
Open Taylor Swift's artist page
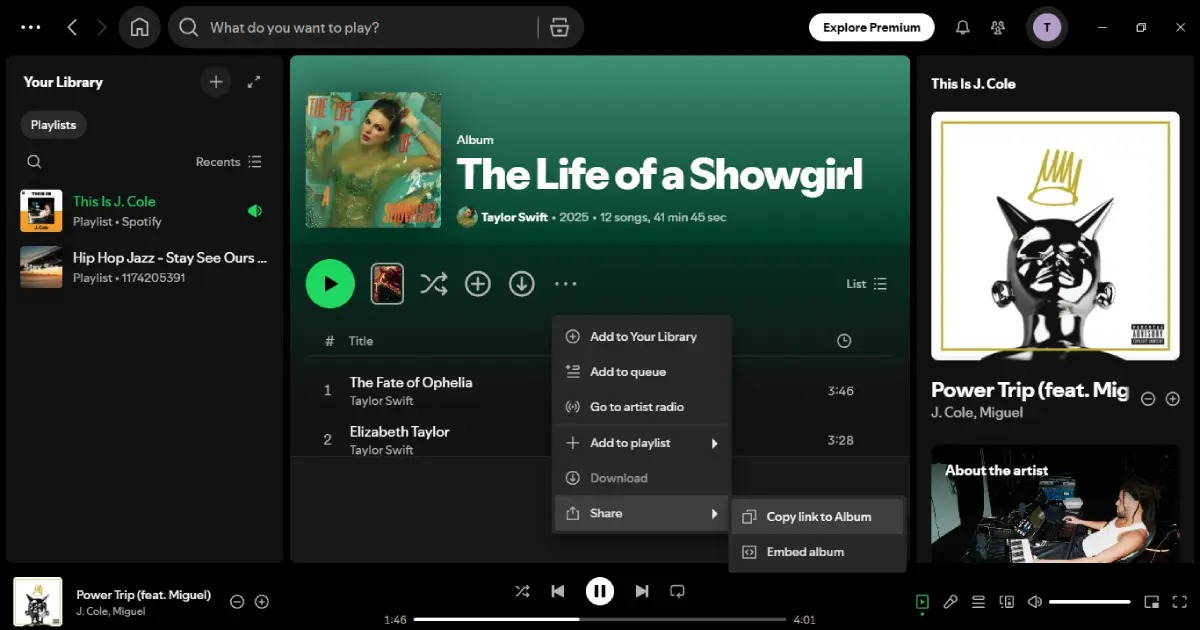(514, 217)
